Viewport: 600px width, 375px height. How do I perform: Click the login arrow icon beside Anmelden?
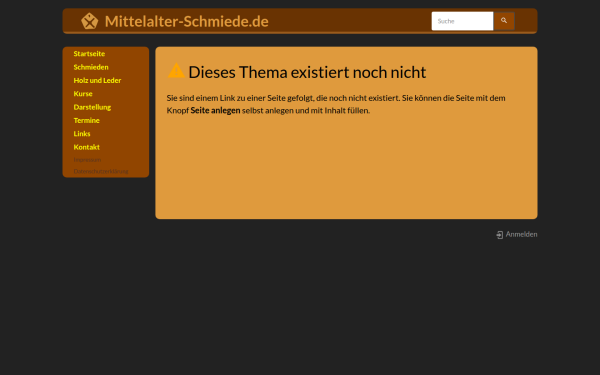(500, 235)
